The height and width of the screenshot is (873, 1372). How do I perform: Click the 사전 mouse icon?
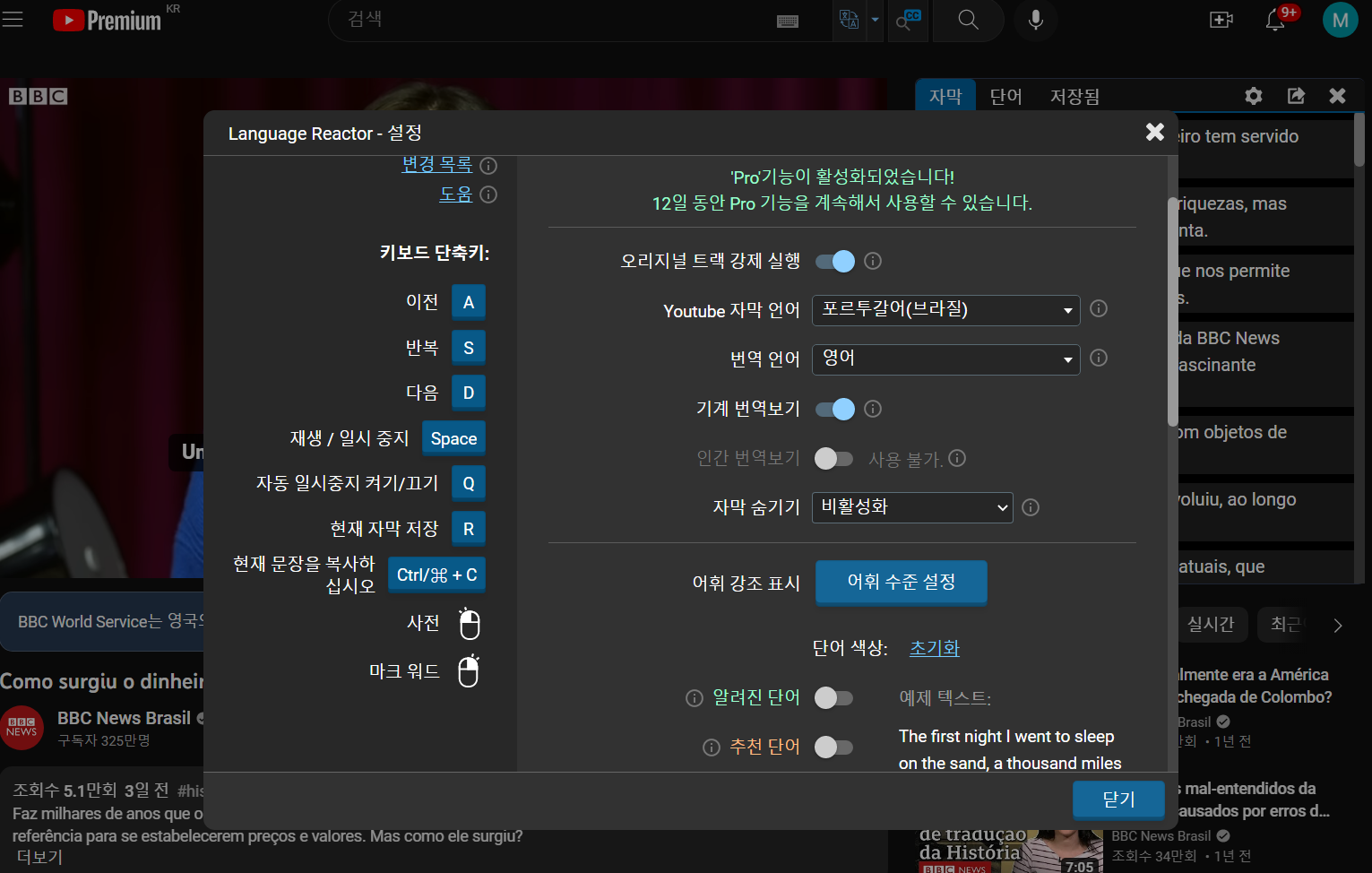pyautogui.click(x=470, y=624)
